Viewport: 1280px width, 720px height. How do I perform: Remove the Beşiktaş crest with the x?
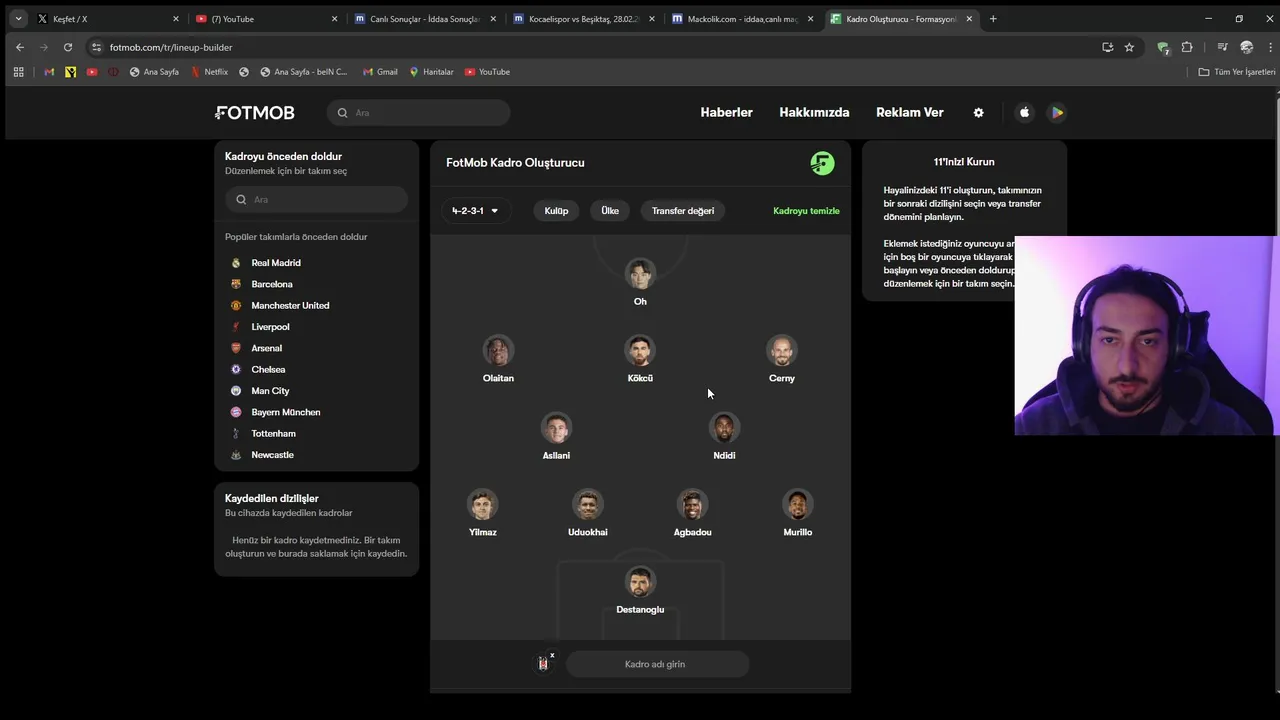click(x=552, y=656)
